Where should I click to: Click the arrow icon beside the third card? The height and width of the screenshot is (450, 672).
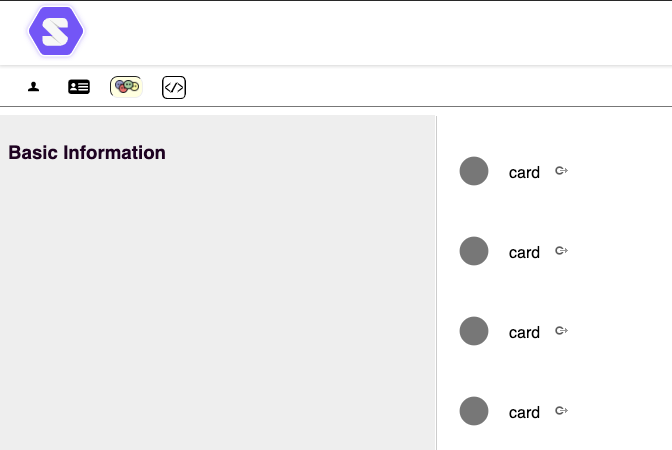tap(561, 331)
